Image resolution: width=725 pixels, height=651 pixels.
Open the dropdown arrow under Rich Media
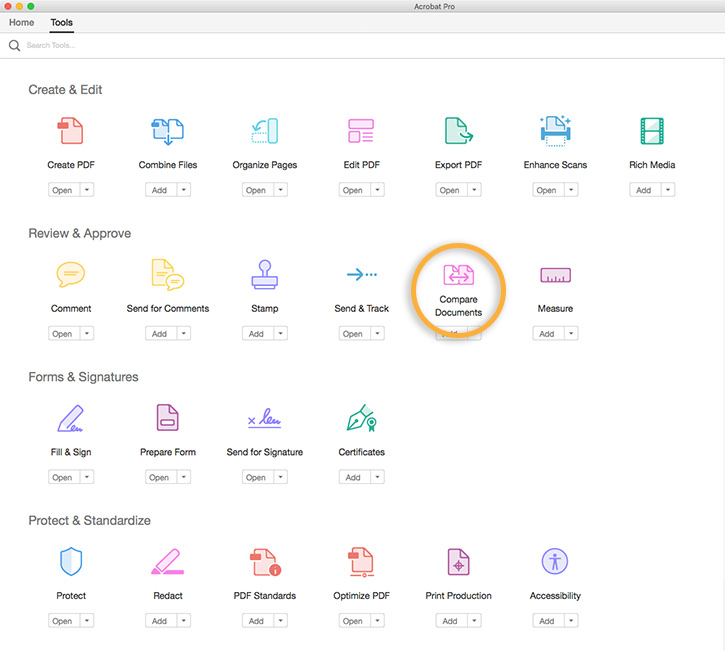coord(668,190)
